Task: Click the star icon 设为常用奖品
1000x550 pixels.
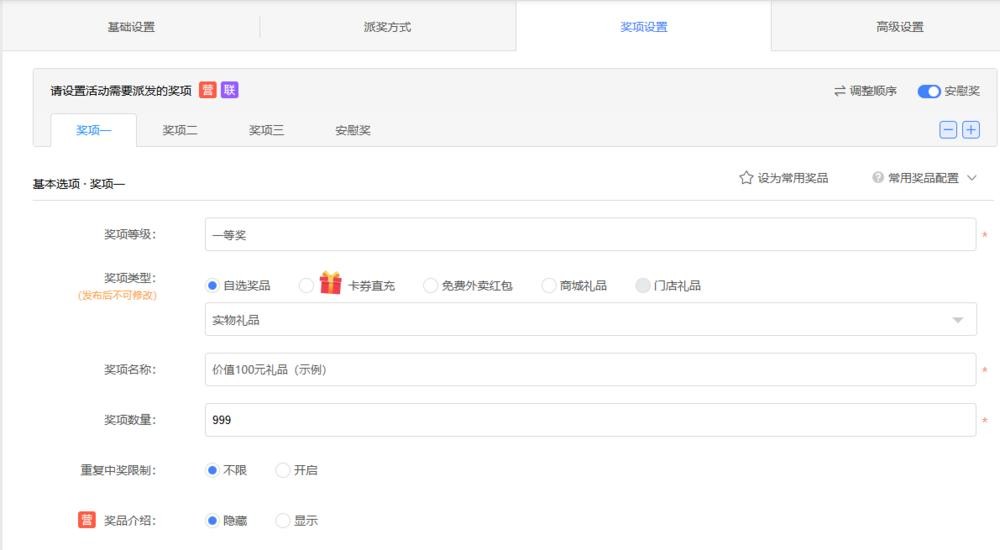Action: point(746,178)
